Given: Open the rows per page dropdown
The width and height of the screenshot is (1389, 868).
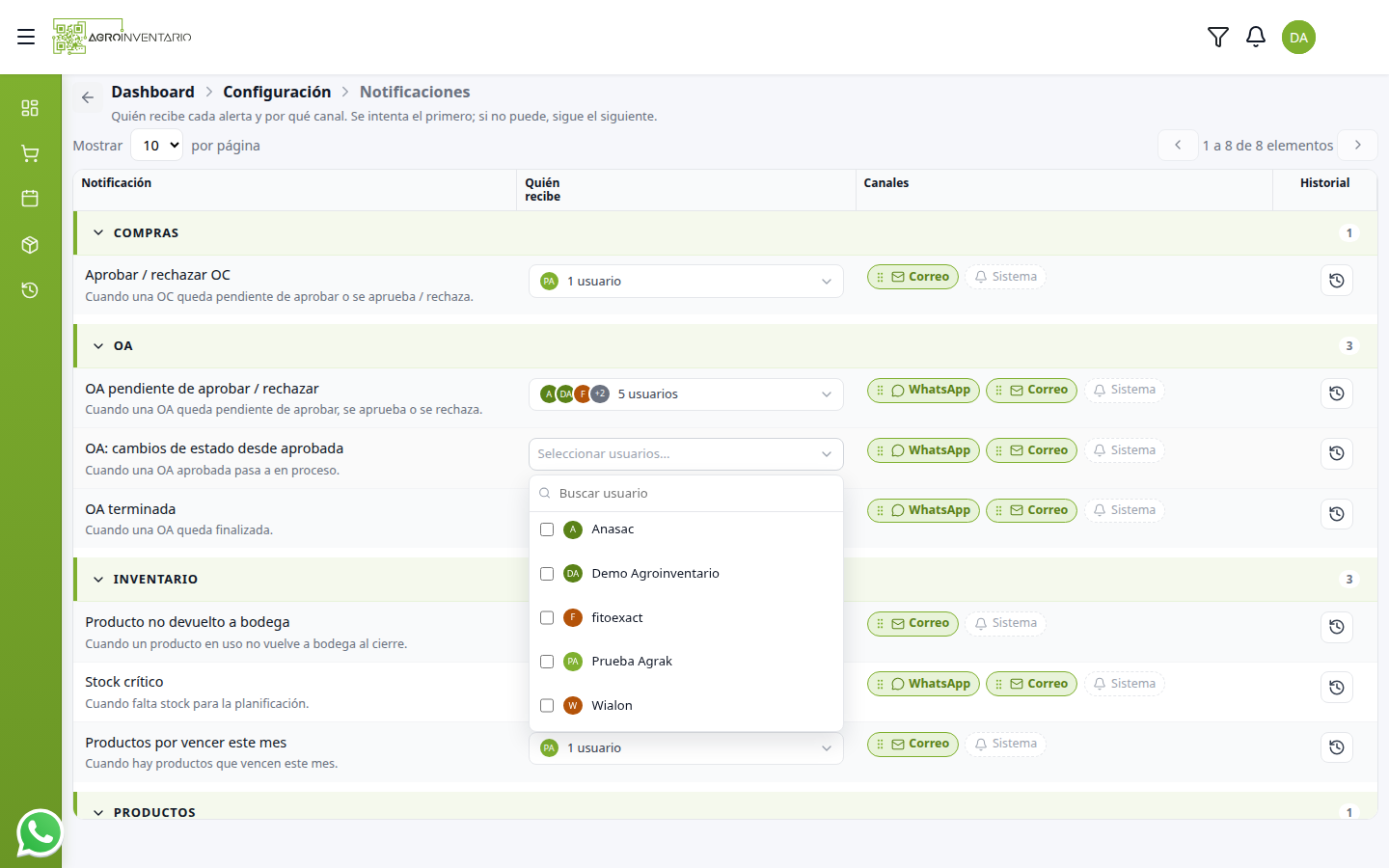Looking at the screenshot, I should tap(156, 146).
